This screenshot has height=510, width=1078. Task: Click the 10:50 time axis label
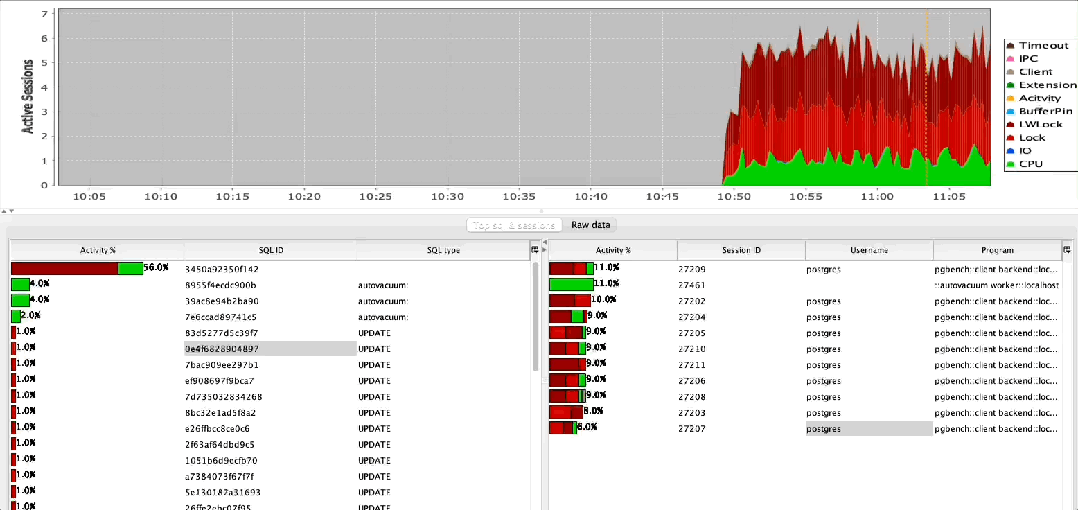[x=734, y=197]
